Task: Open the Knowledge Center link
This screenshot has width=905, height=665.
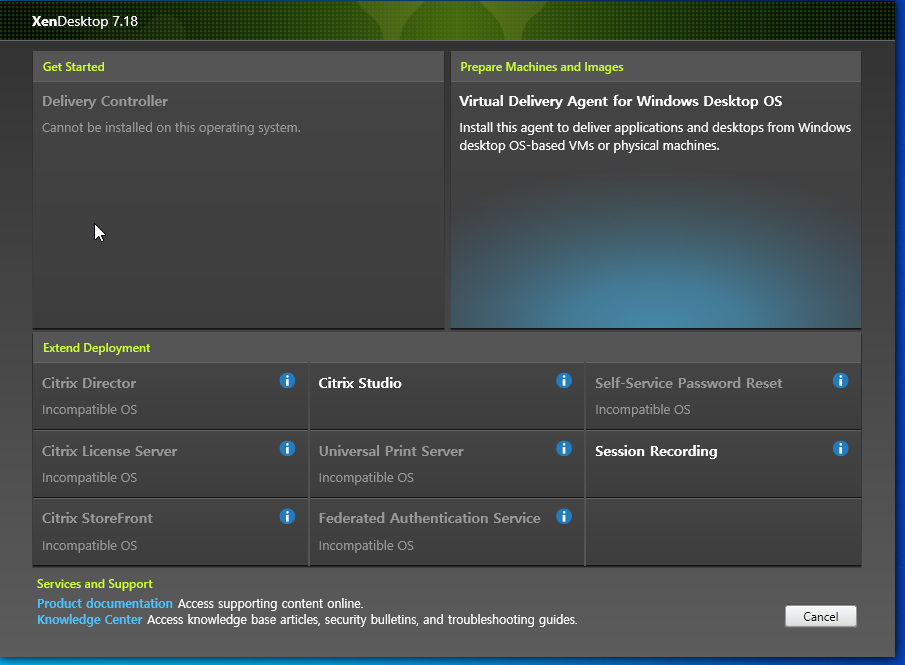Action: point(89,619)
